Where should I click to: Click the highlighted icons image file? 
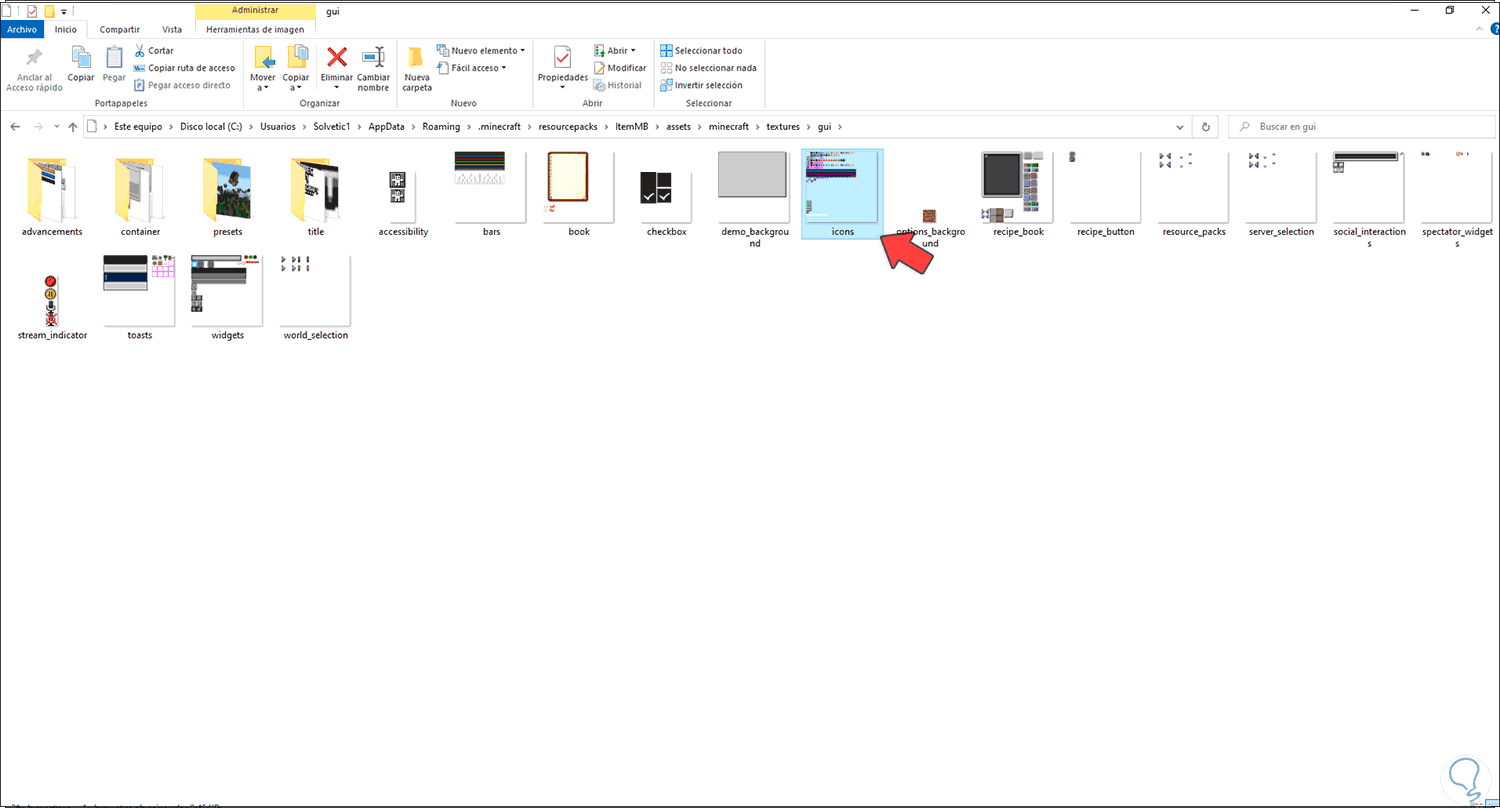843,196
